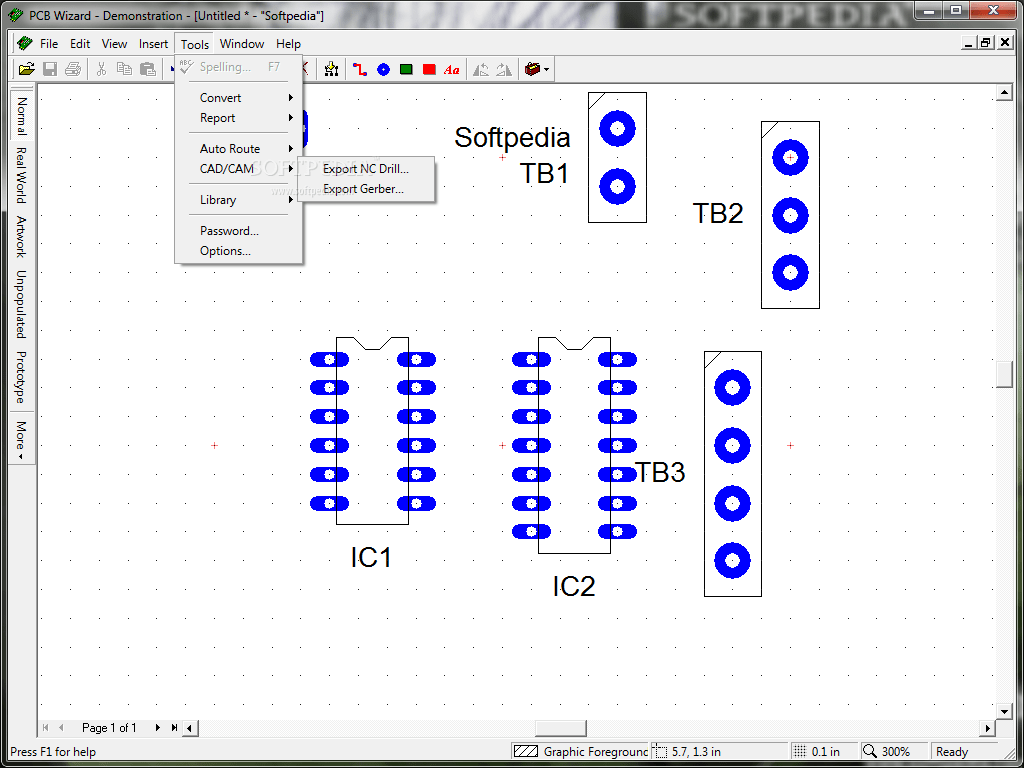Click the grid size icon in status bar
The height and width of the screenshot is (768, 1024).
coord(800,752)
